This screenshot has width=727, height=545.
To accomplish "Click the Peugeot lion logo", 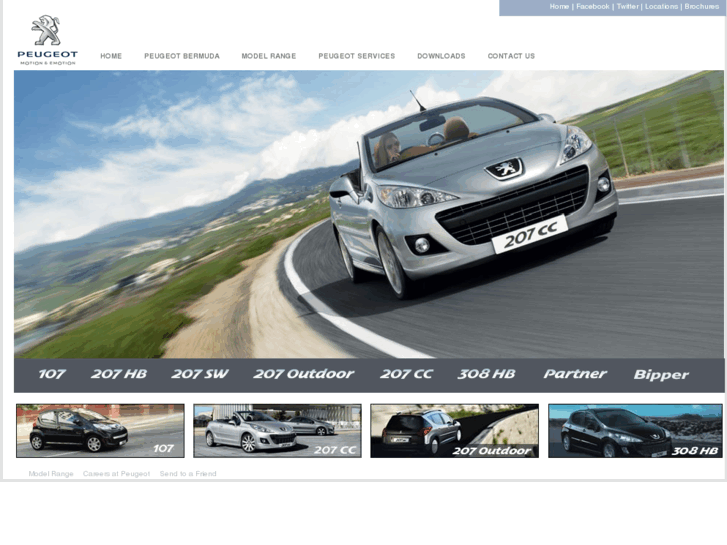I will point(47,40).
